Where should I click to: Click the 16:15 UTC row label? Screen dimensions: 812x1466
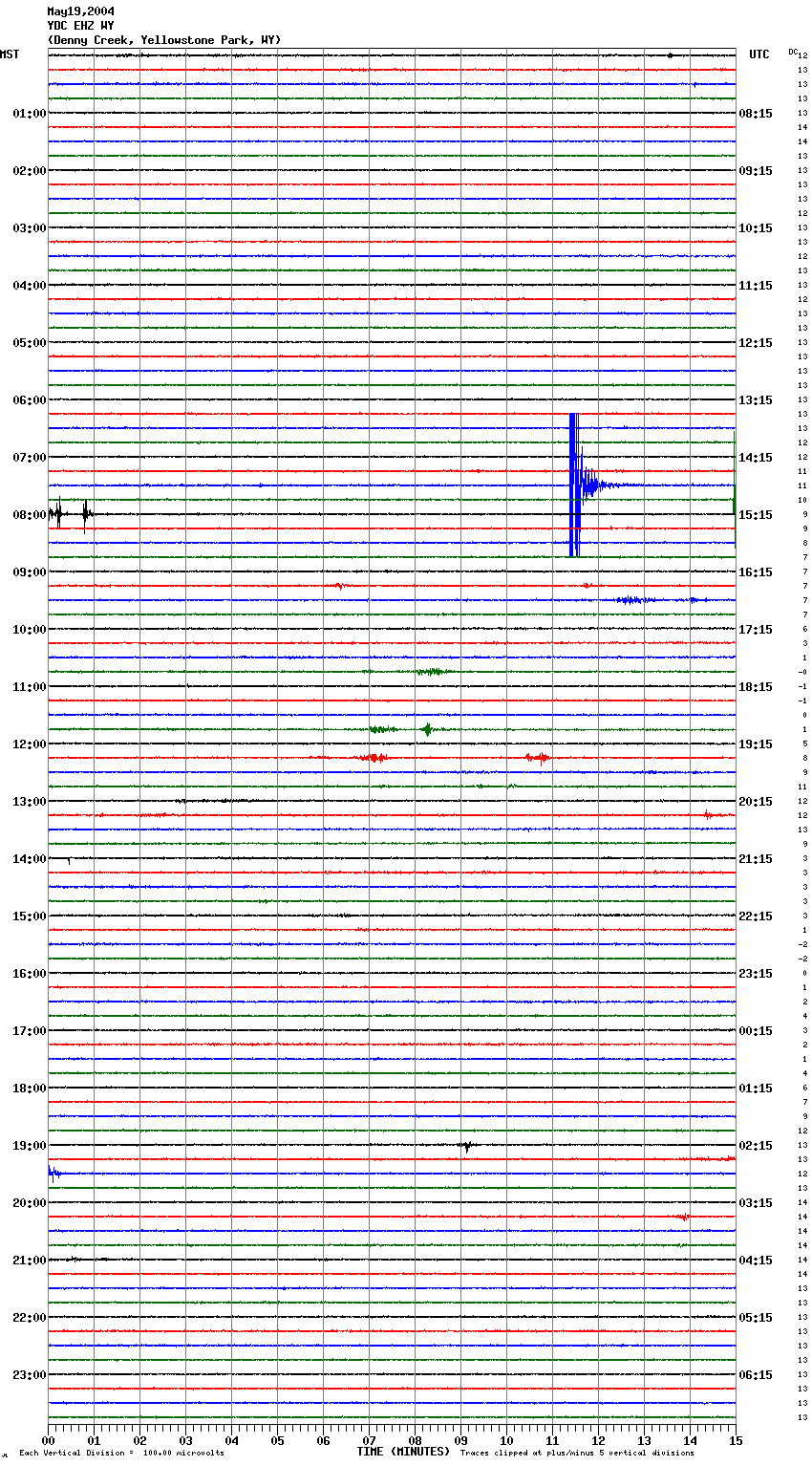(x=756, y=572)
